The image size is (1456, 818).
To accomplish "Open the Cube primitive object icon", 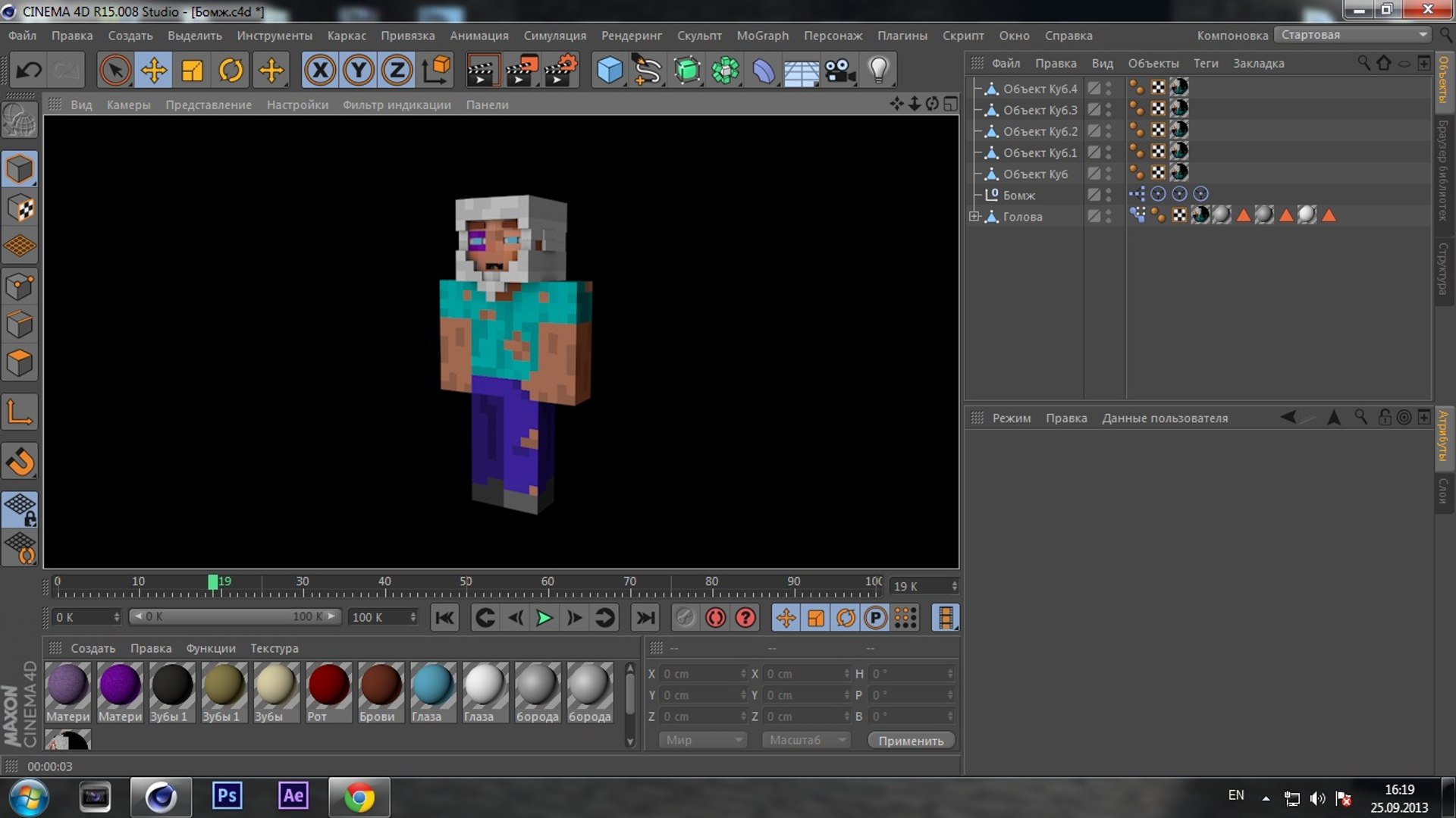I will click(x=610, y=71).
